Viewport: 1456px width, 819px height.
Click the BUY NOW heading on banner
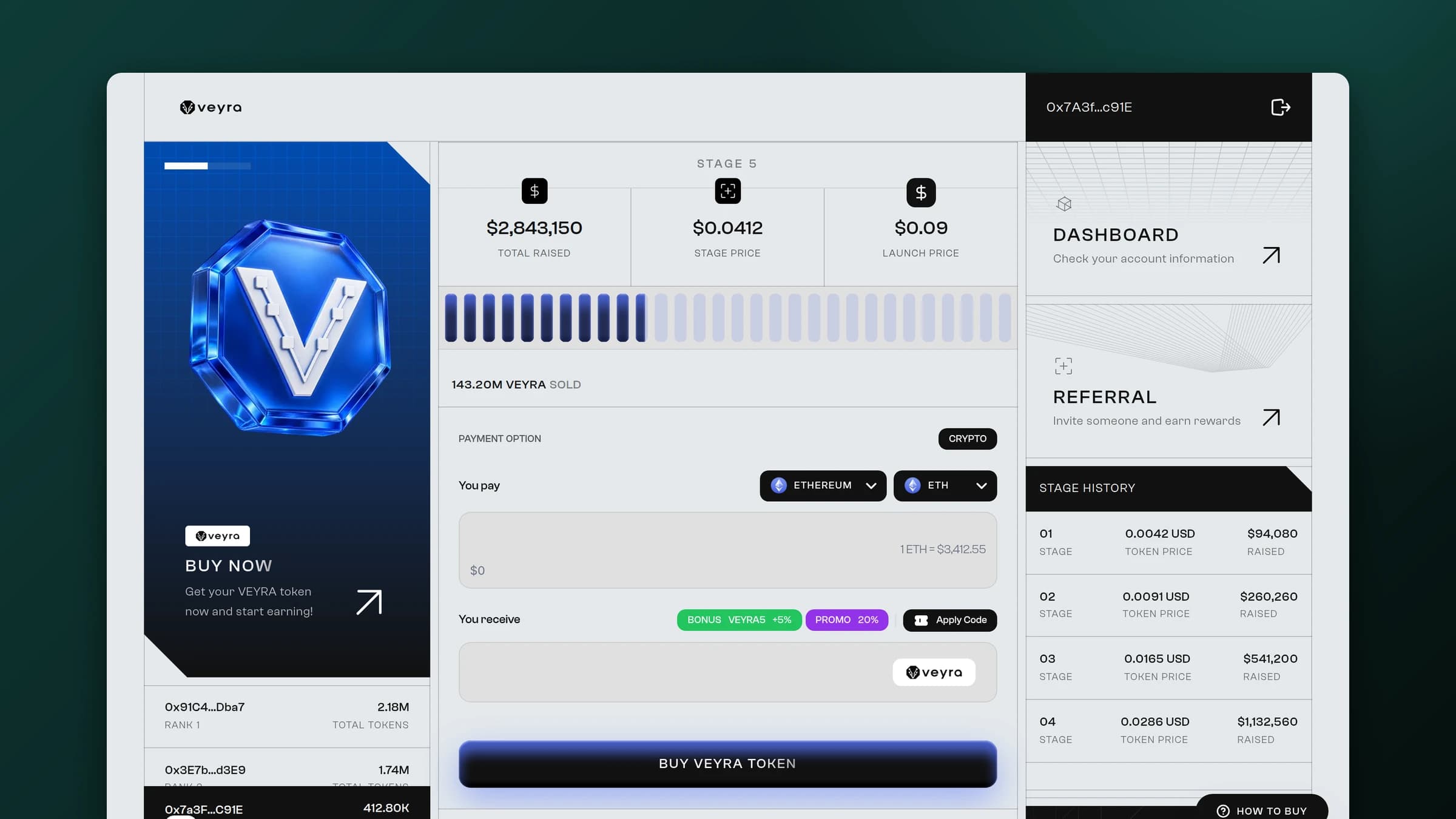coord(229,566)
